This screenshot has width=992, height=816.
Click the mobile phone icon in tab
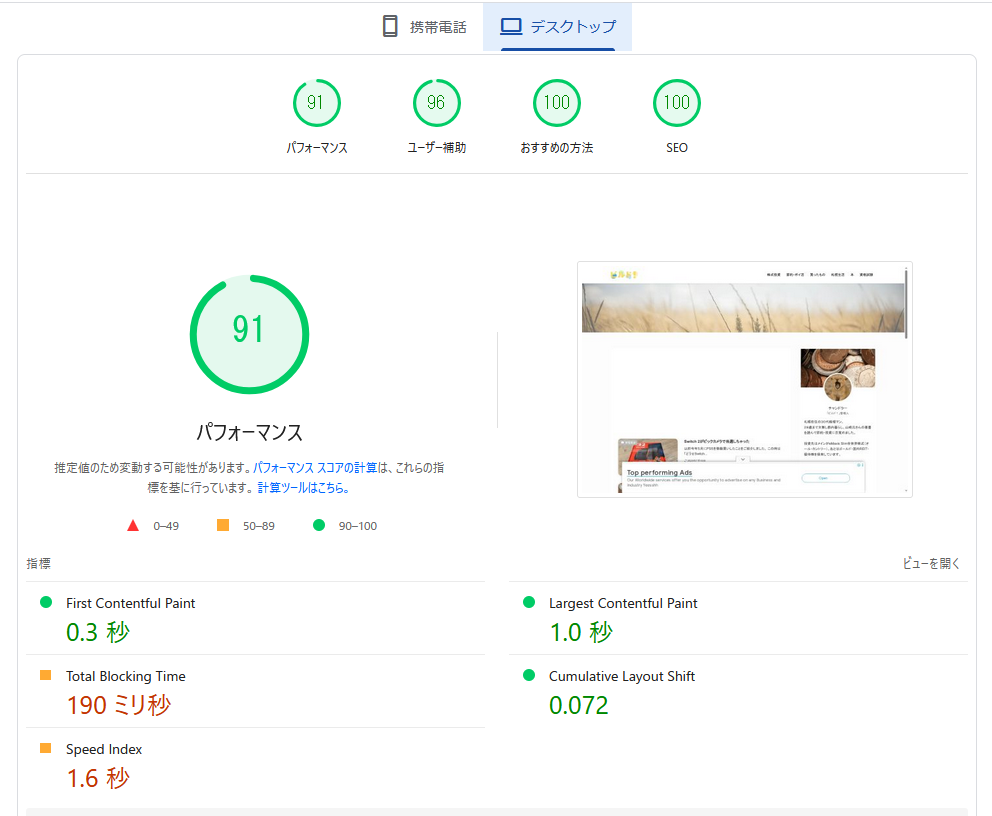(390, 27)
